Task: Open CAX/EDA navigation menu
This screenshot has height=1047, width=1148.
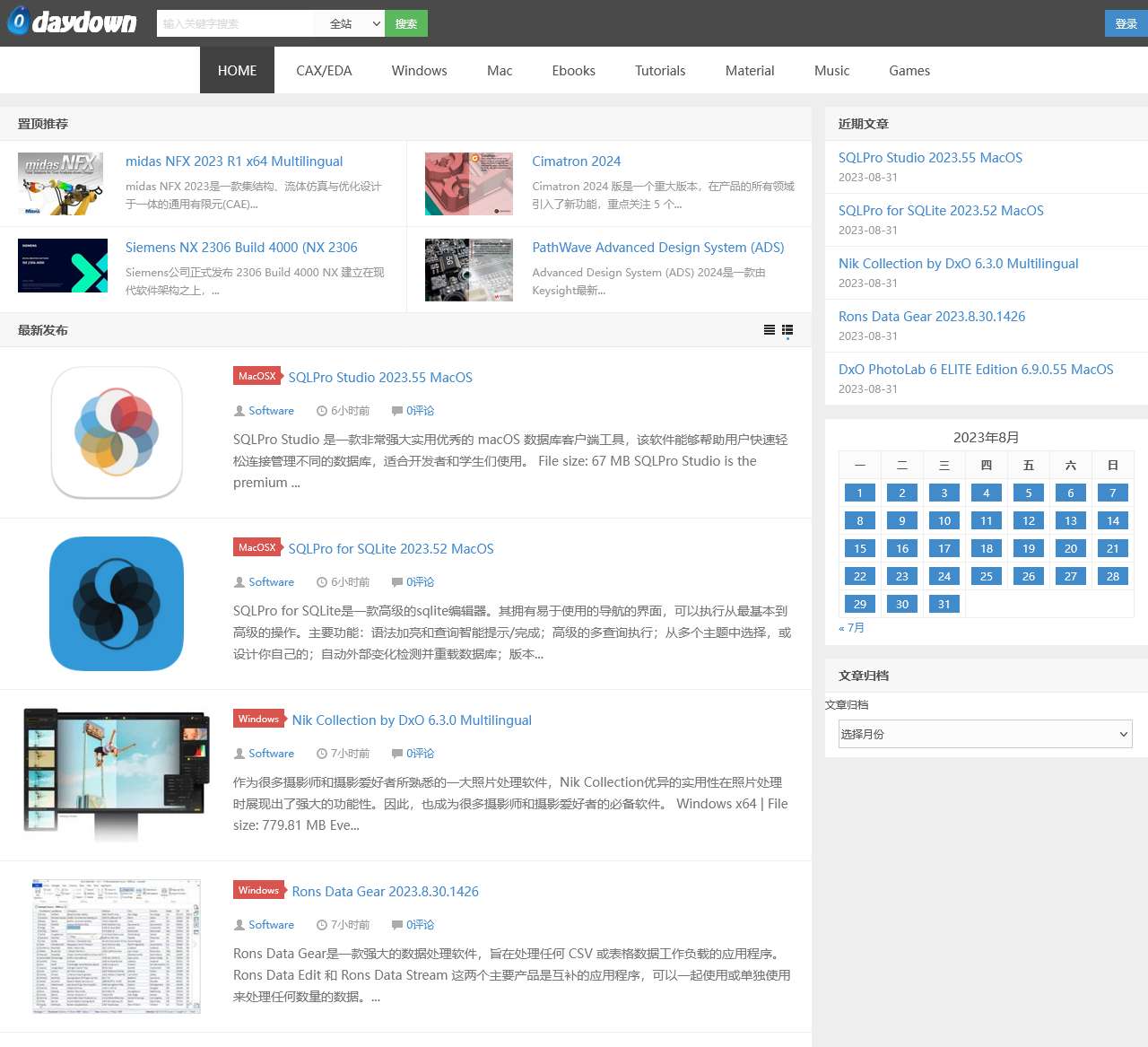Action: [324, 70]
